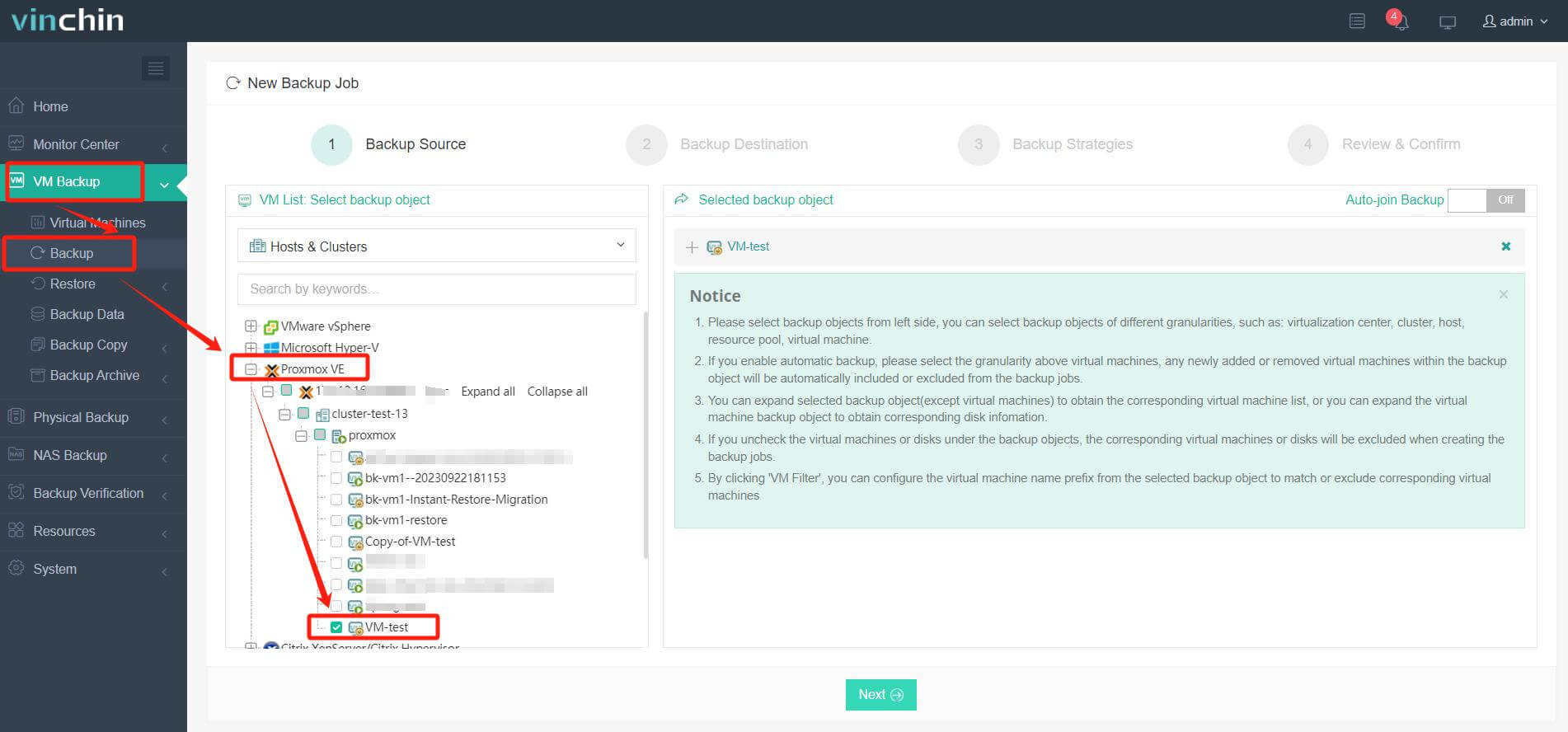
Task: Open Restore submenu item
Action: coord(73,284)
